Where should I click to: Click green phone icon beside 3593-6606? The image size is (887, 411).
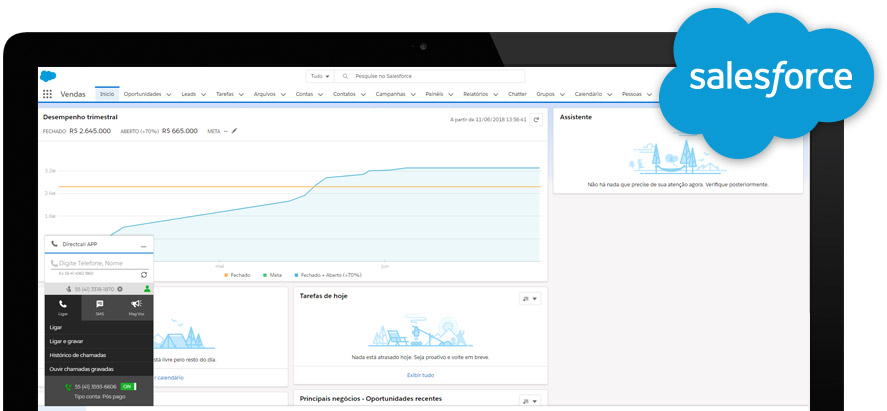point(68,387)
